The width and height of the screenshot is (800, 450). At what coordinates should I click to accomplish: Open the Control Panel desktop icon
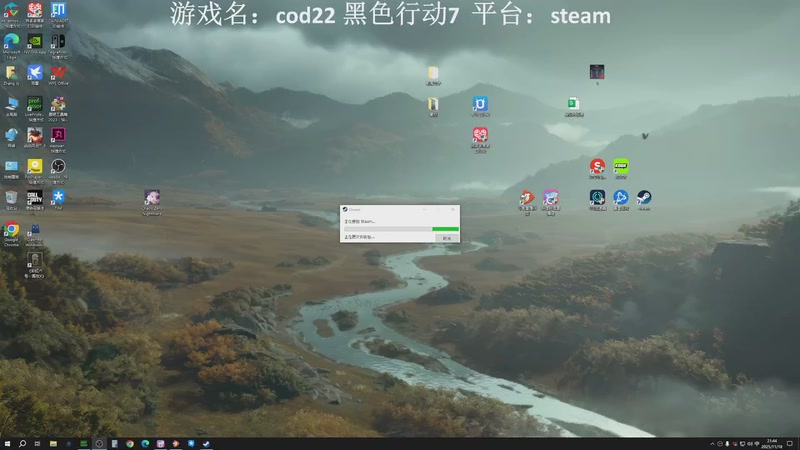coord(11,166)
